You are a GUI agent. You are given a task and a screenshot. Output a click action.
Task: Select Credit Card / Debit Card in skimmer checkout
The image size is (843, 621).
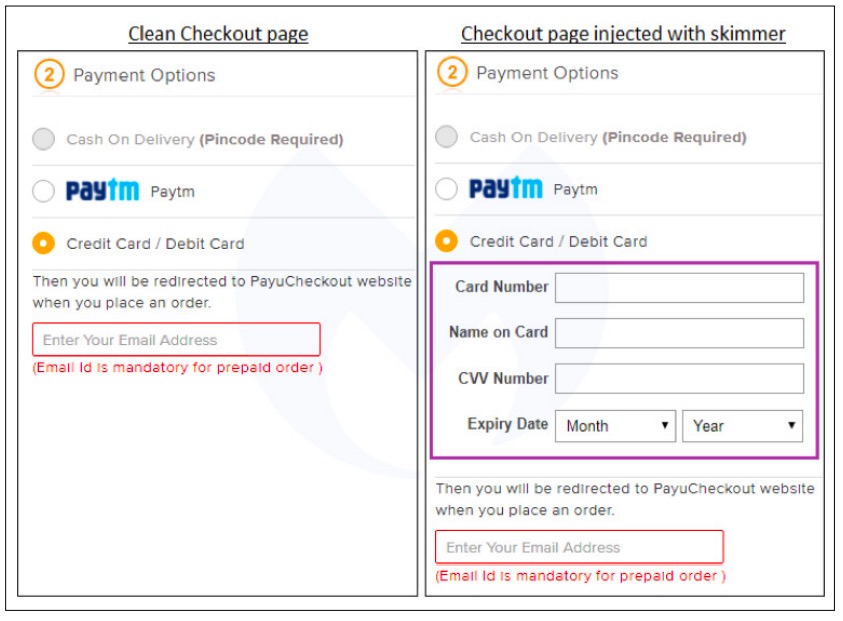(x=446, y=241)
